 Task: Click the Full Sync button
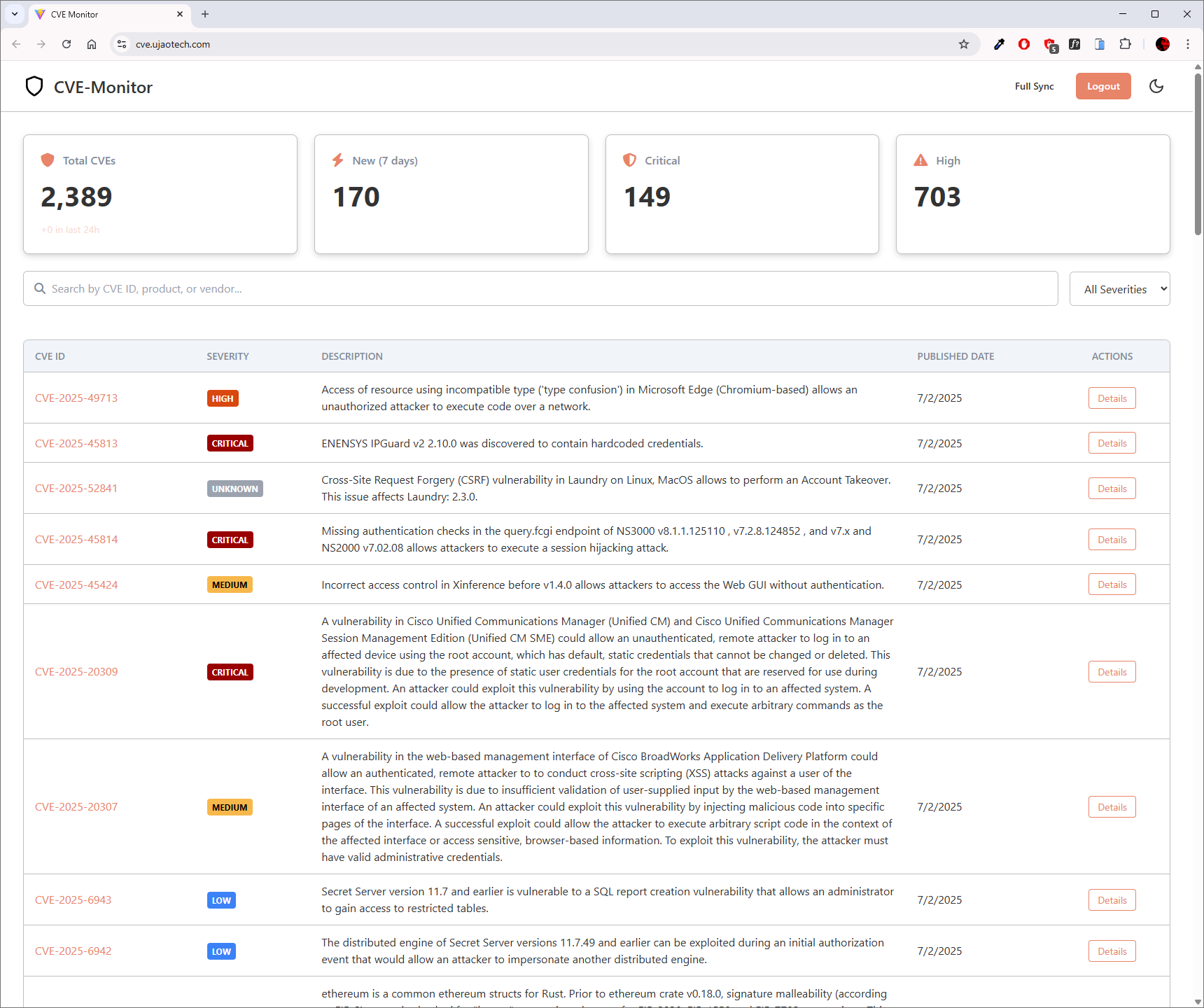pyautogui.click(x=1034, y=86)
